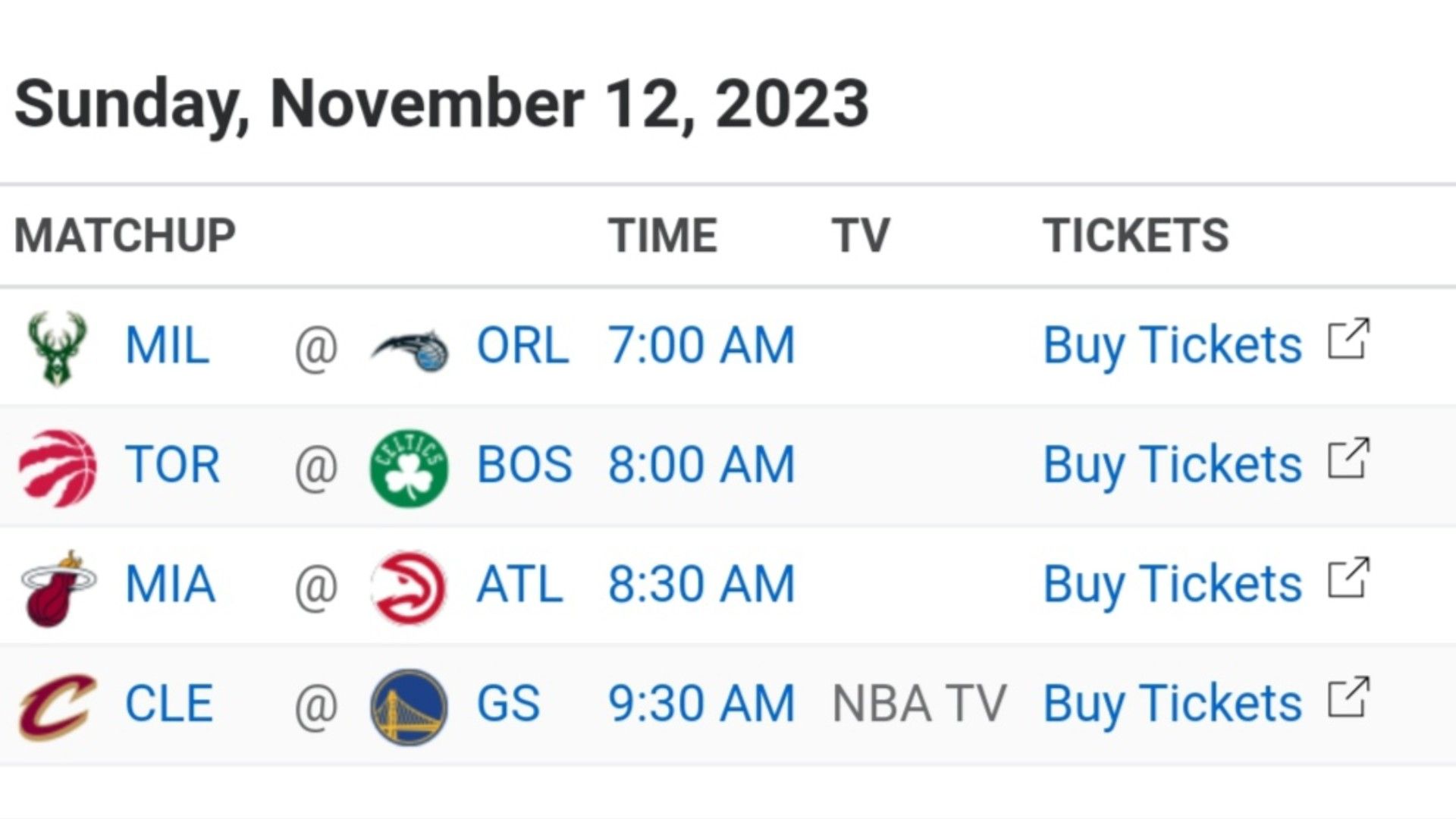Open the BOS team link
Image resolution: width=1456 pixels, height=819 pixels.
(524, 465)
